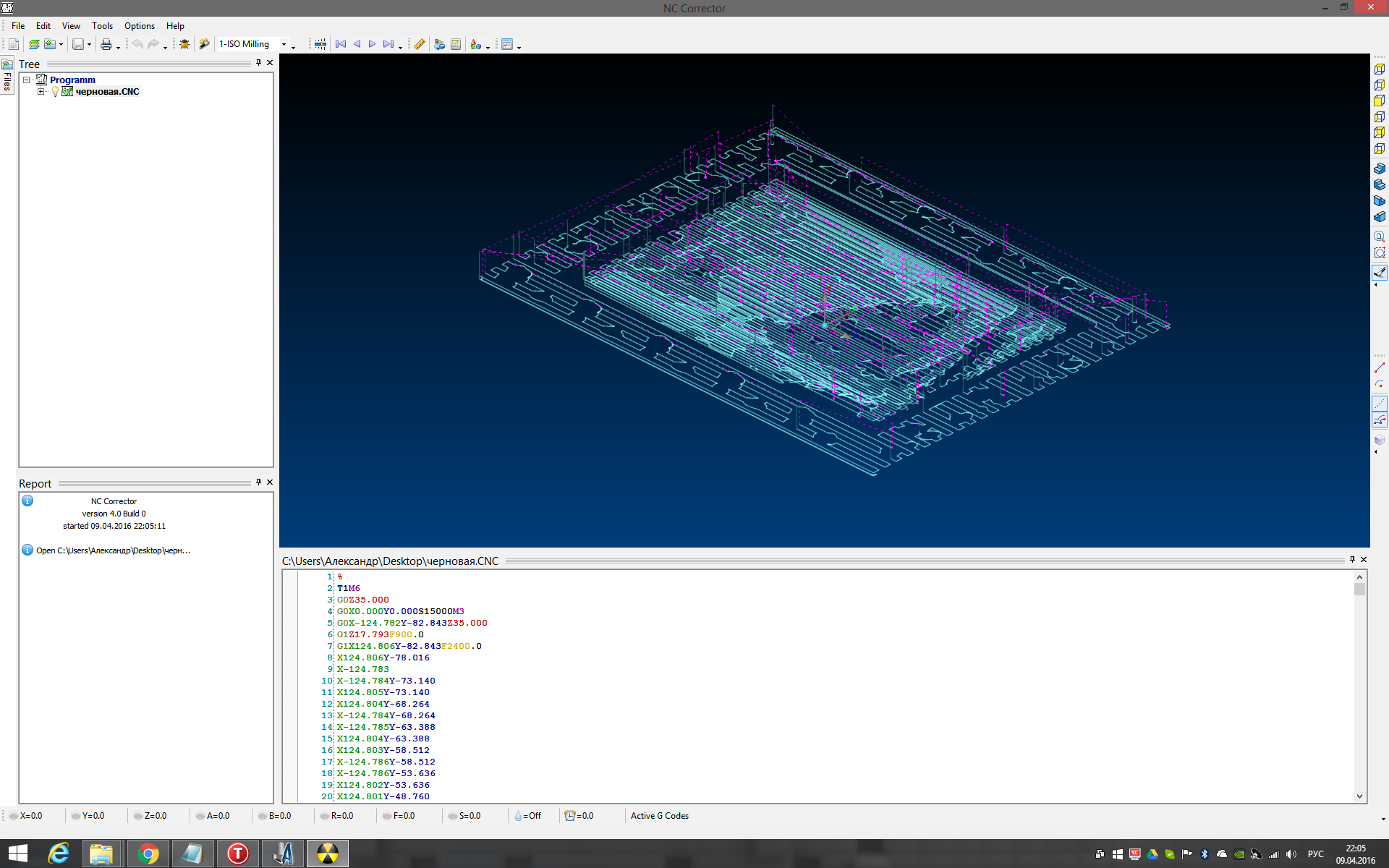Expand the черновая.CNC tree node
The width and height of the screenshot is (1389, 868).
41,92
